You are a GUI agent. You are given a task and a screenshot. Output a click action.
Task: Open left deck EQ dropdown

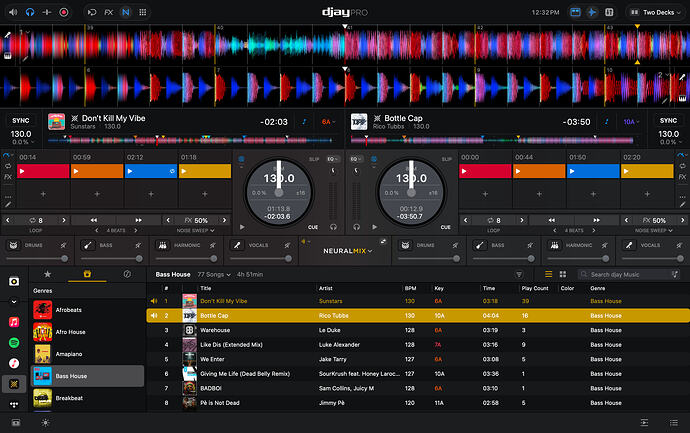coord(332,159)
